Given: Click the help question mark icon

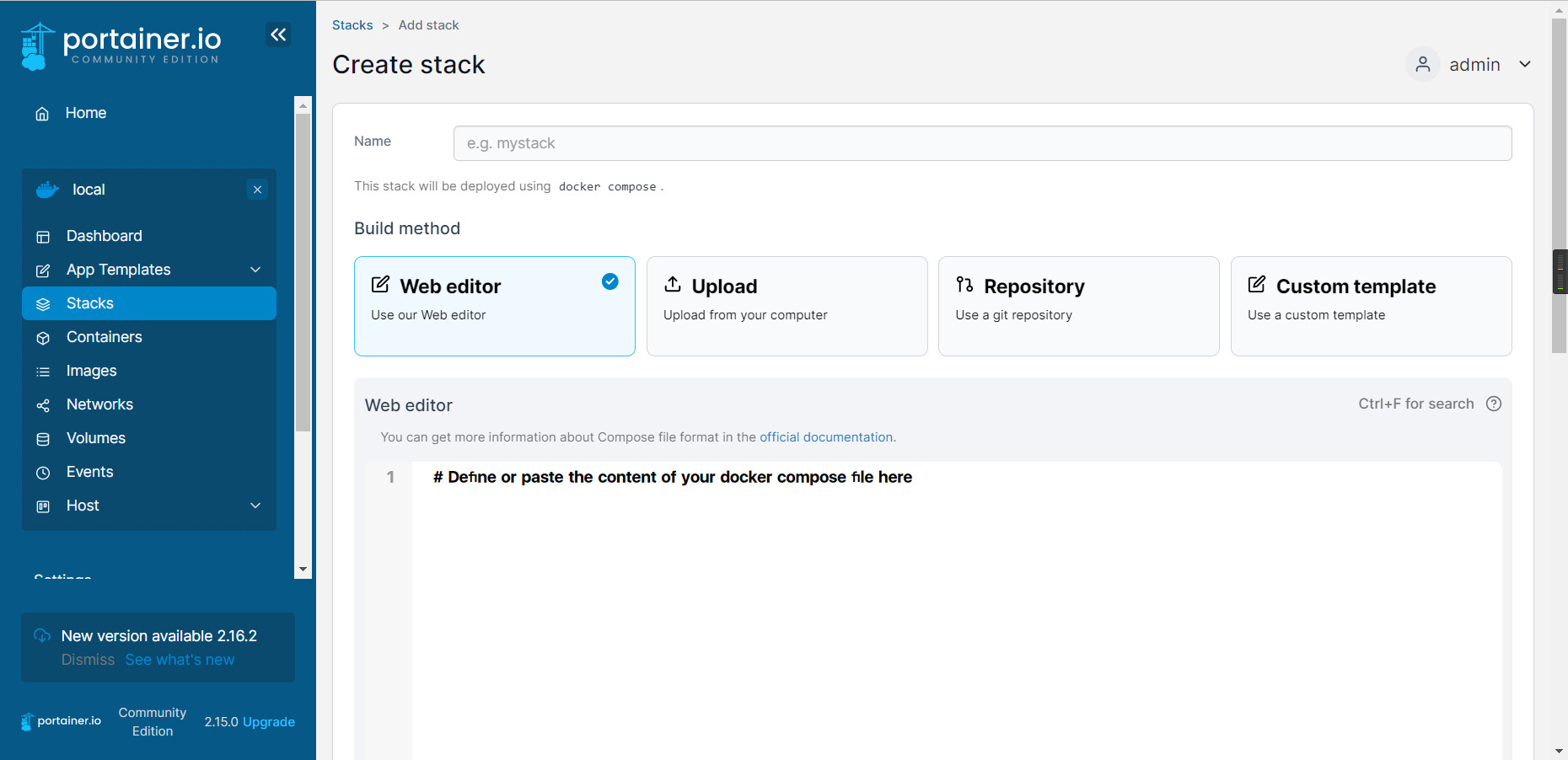Looking at the screenshot, I should point(1493,404).
